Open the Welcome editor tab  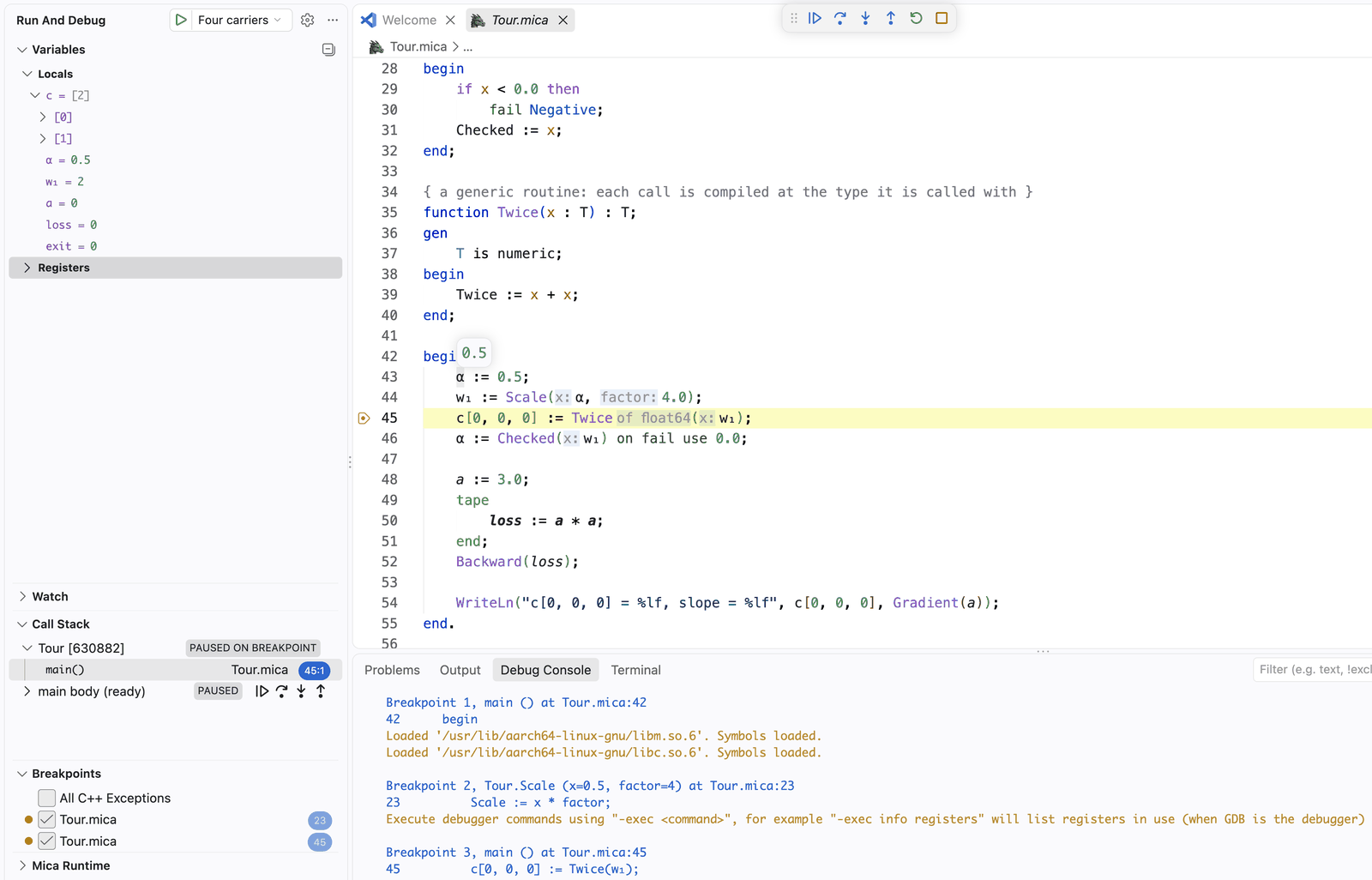(x=409, y=20)
